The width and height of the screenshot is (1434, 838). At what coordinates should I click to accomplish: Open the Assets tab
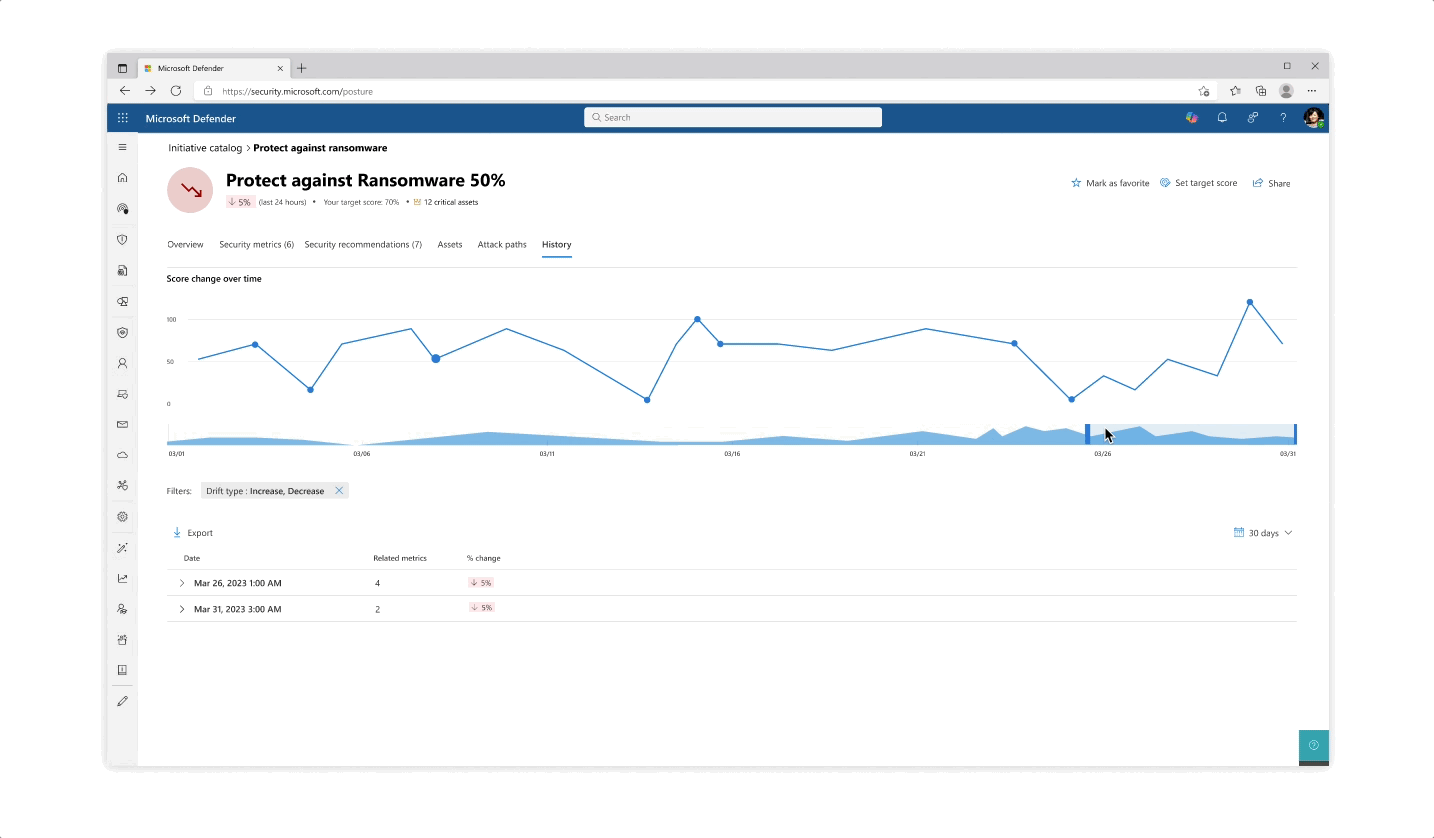pyautogui.click(x=450, y=245)
